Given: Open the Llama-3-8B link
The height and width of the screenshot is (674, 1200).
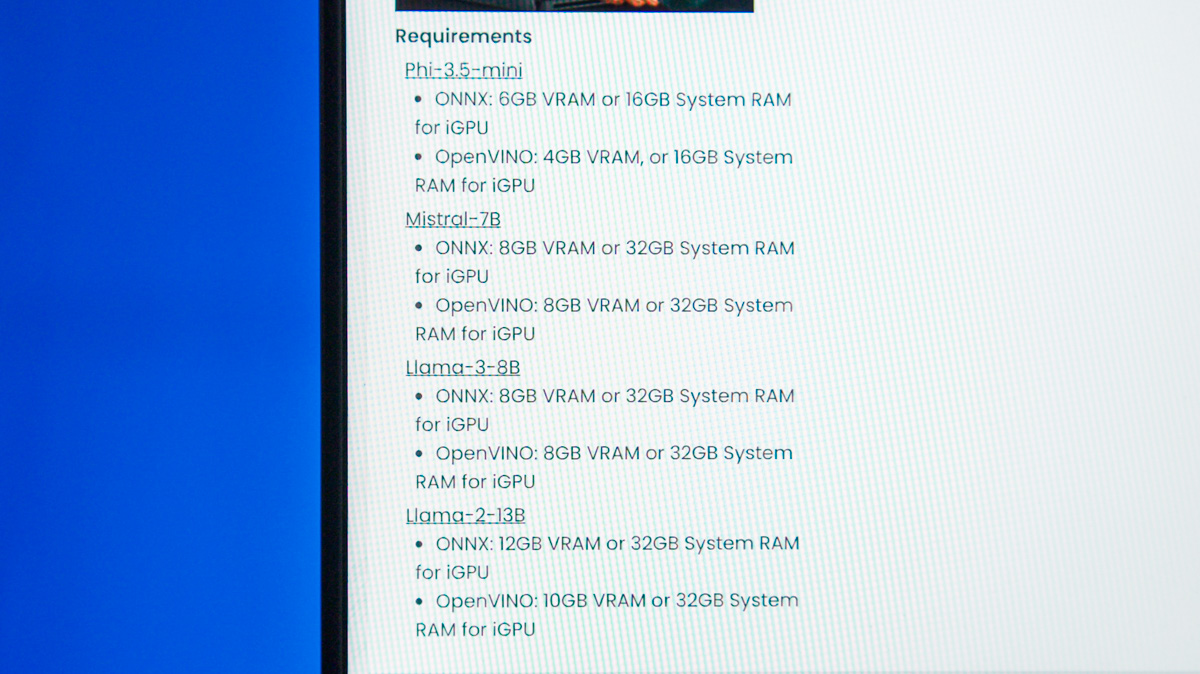Looking at the screenshot, I should point(463,367).
